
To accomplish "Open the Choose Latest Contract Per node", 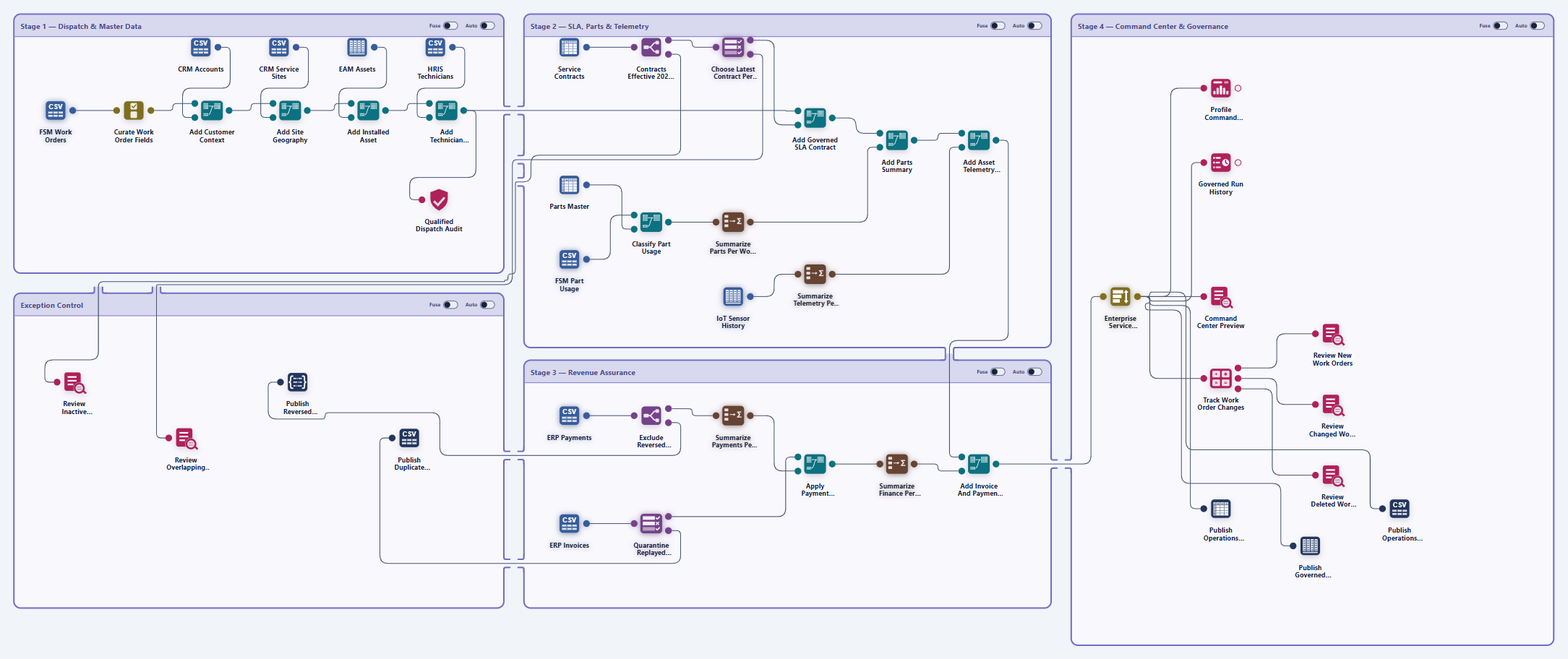I will (733, 48).
